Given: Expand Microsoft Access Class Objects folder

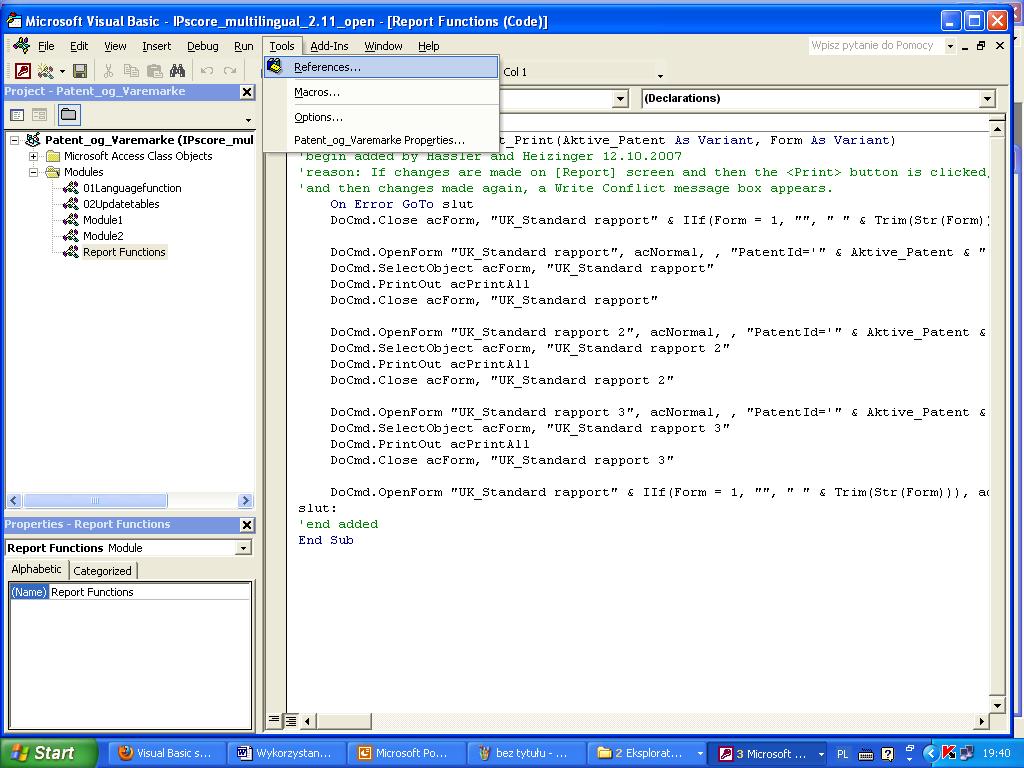Looking at the screenshot, I should click(33, 156).
